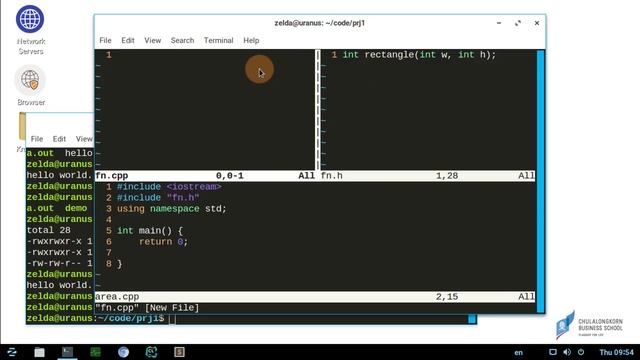
Task: Open File menu in the background terminal
Action: pyautogui.click(x=37, y=139)
